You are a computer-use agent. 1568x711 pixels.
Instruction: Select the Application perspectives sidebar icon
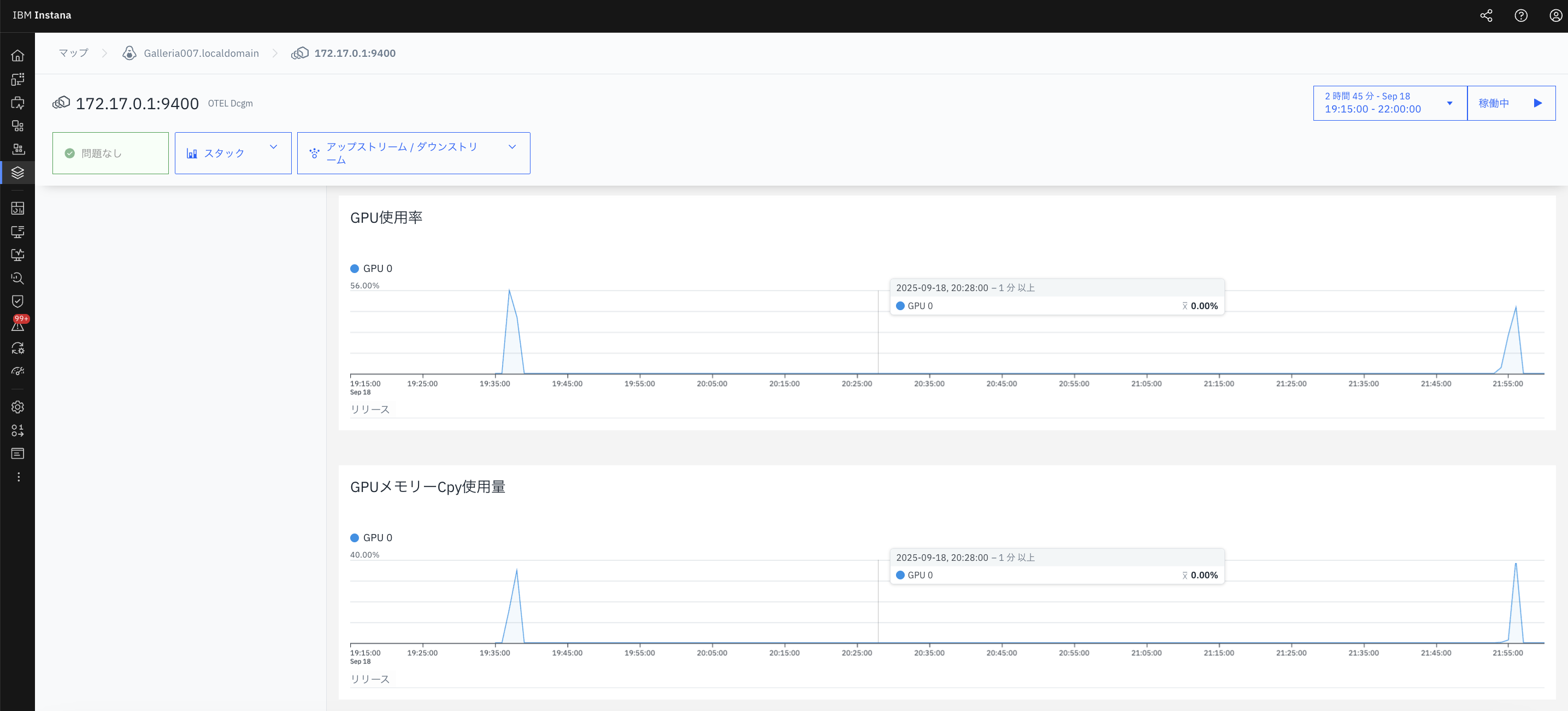(17, 79)
